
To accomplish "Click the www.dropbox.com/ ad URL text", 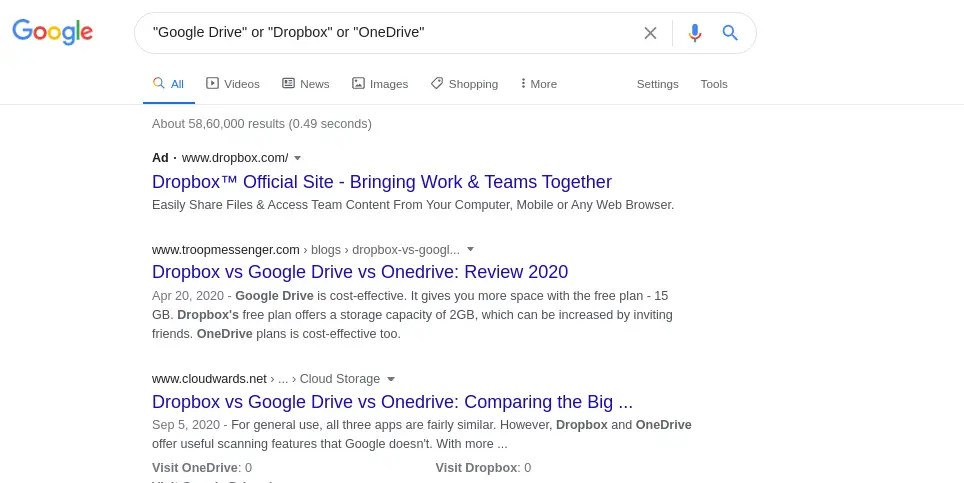I will pyautogui.click(x=235, y=158).
